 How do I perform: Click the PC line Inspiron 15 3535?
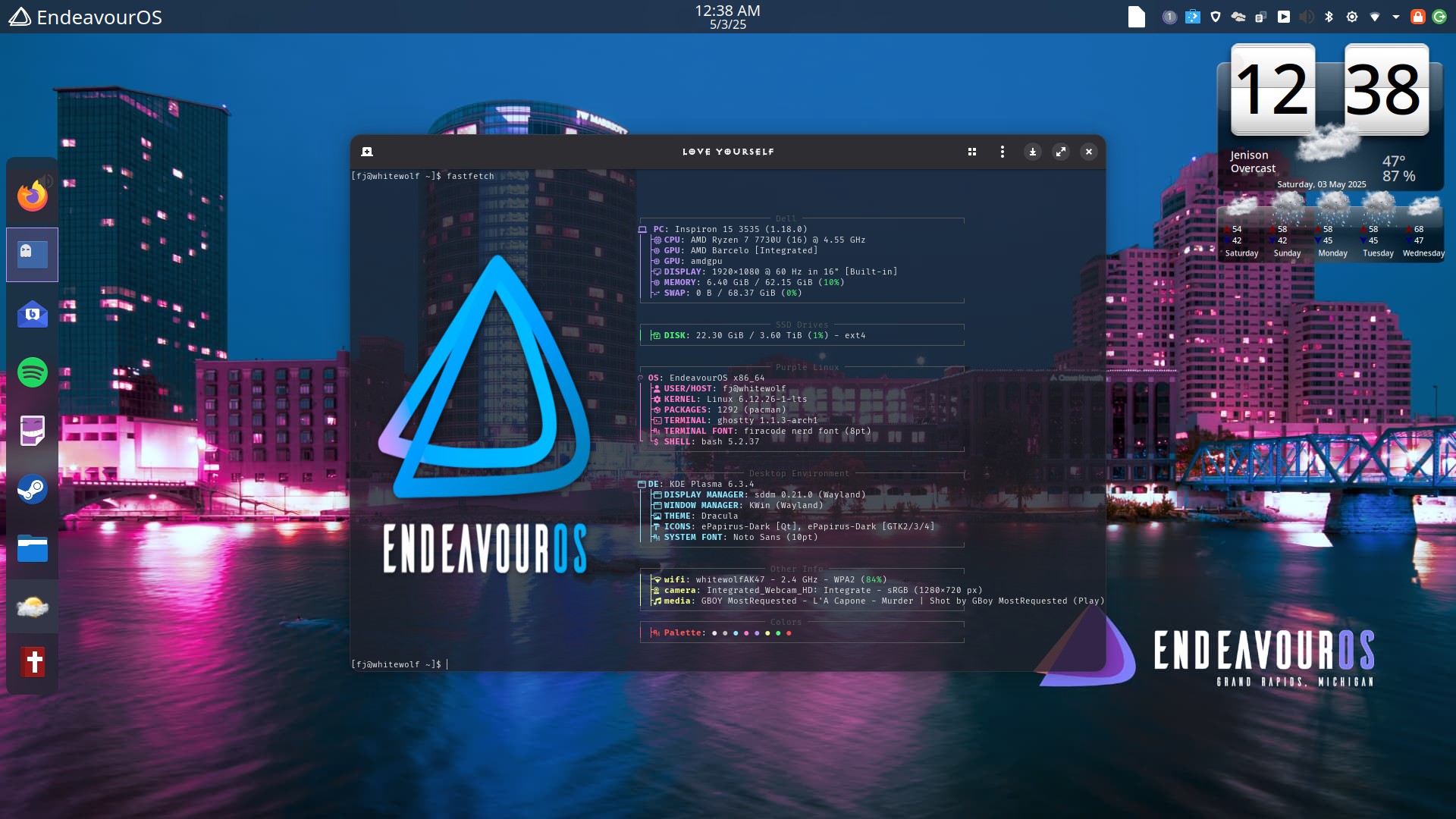click(723, 229)
